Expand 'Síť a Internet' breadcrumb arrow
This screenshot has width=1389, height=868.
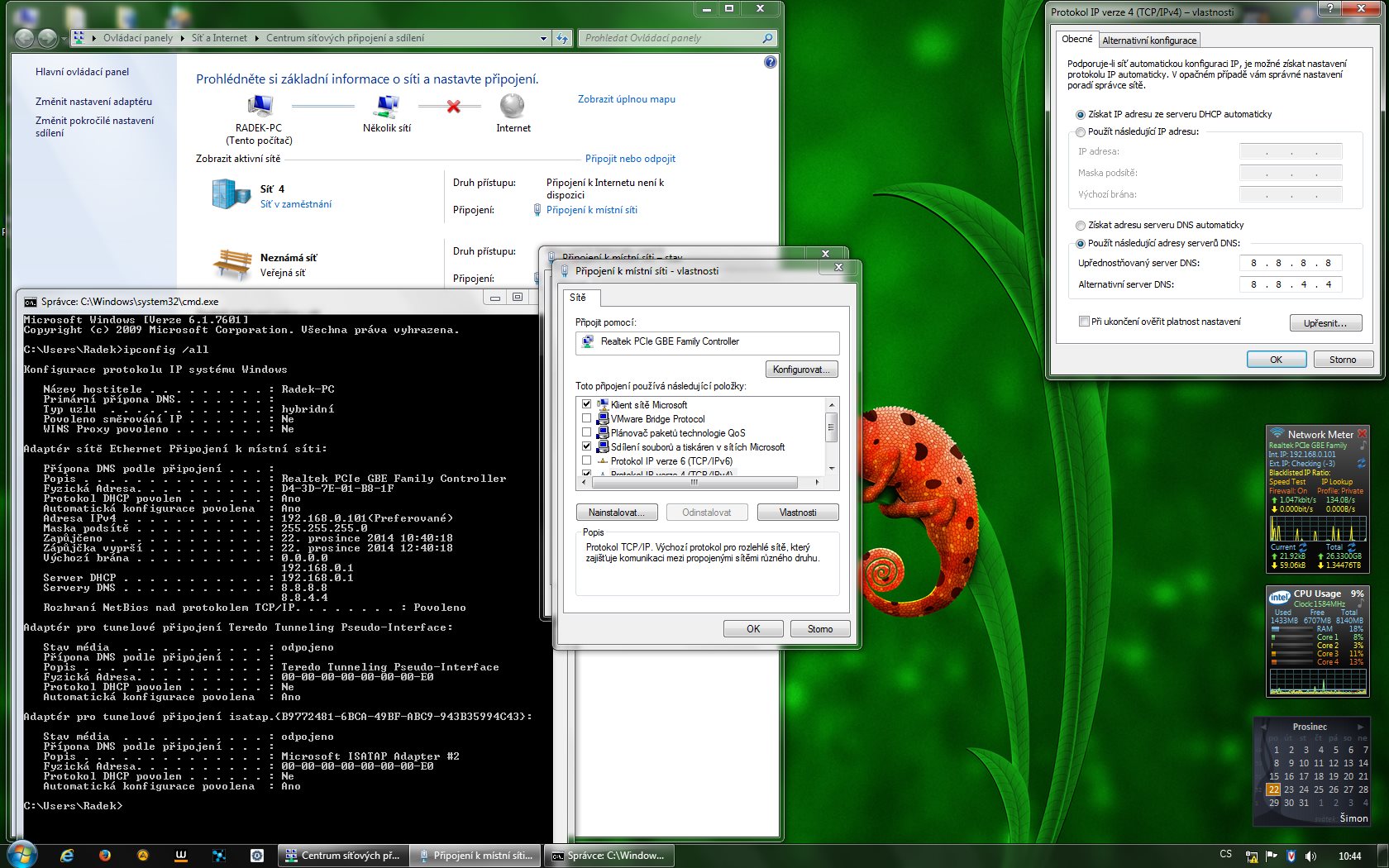click(257, 38)
